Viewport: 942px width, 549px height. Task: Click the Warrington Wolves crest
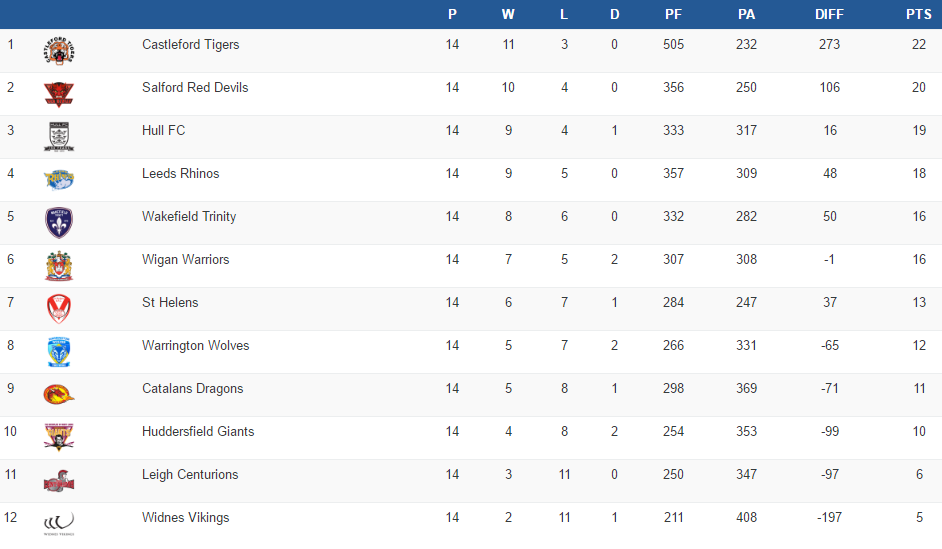pyautogui.click(x=59, y=352)
